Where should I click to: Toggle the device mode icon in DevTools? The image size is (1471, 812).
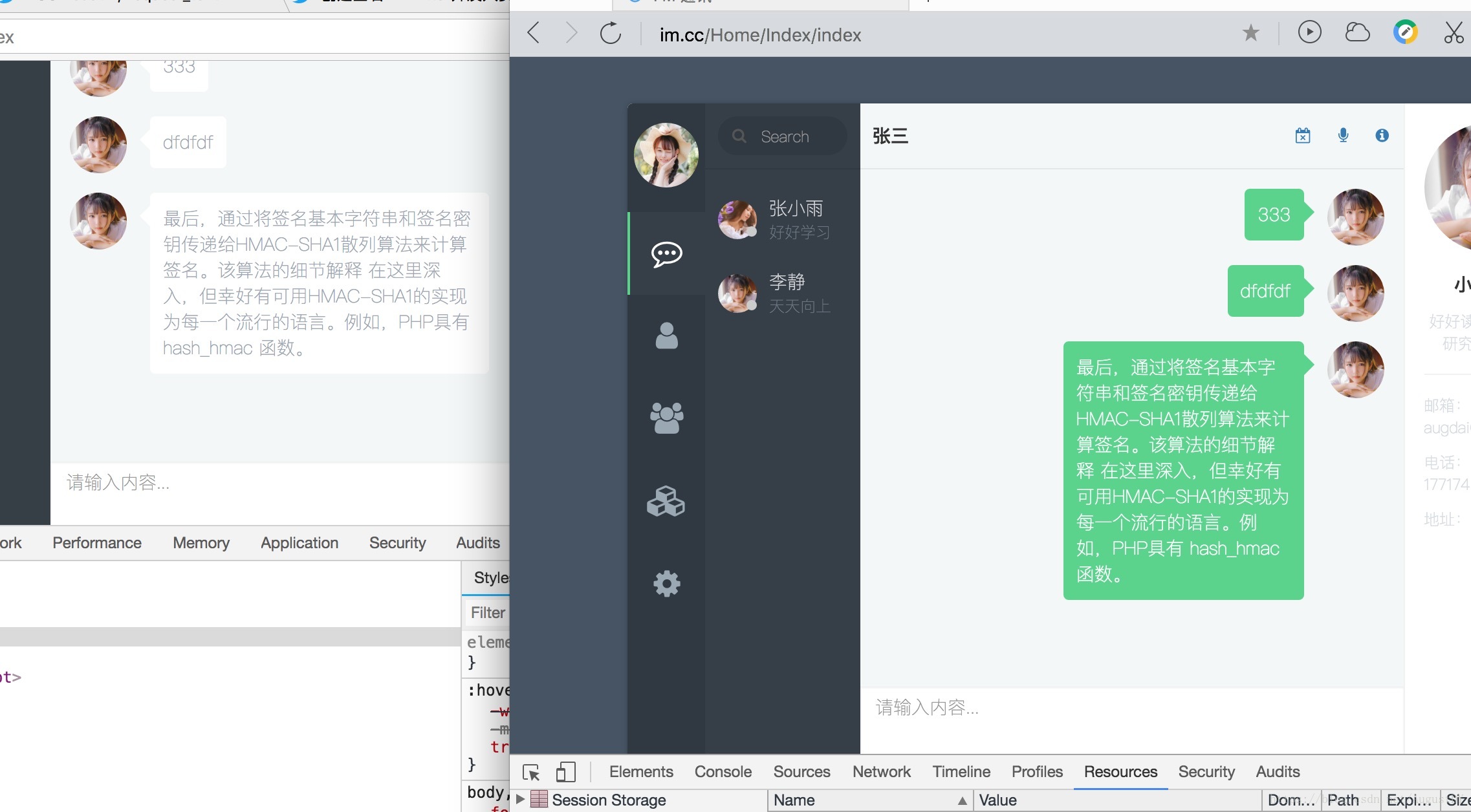coord(565,772)
